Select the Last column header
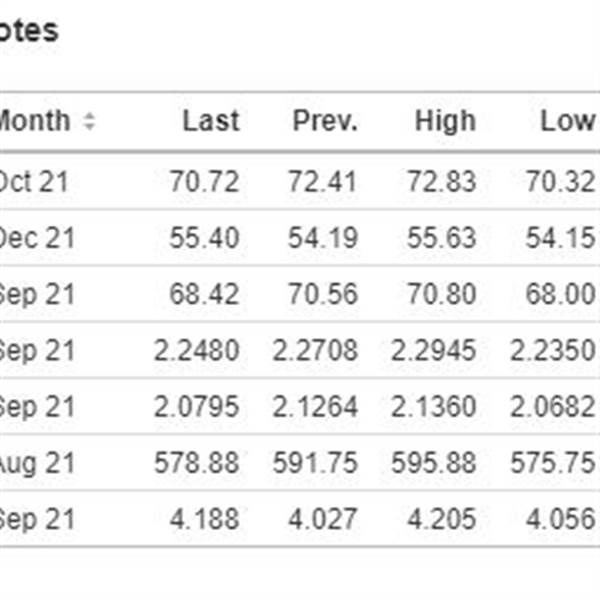 (211, 121)
